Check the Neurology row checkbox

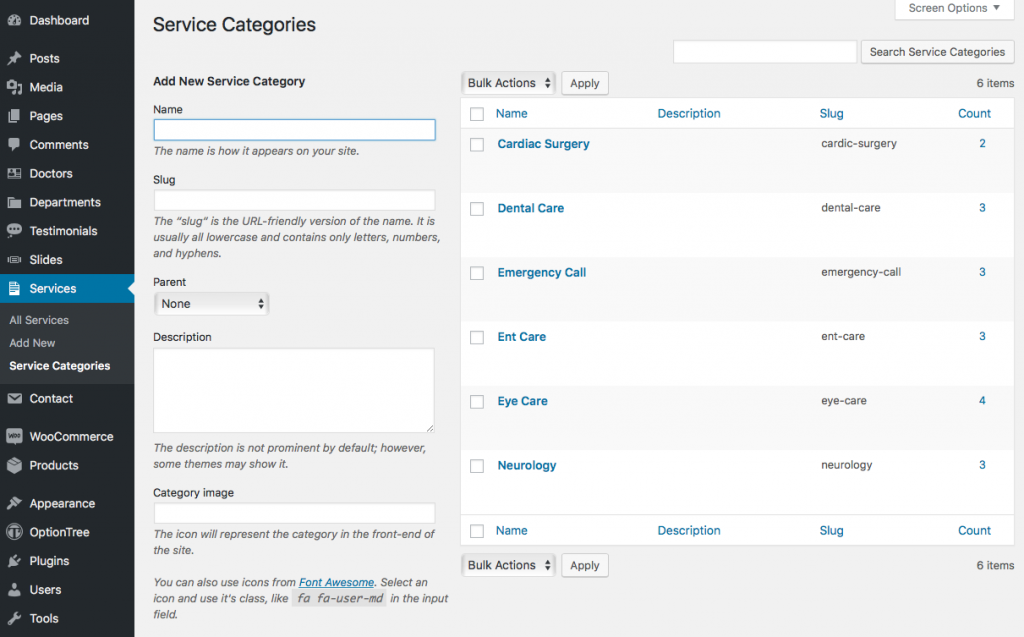click(477, 465)
